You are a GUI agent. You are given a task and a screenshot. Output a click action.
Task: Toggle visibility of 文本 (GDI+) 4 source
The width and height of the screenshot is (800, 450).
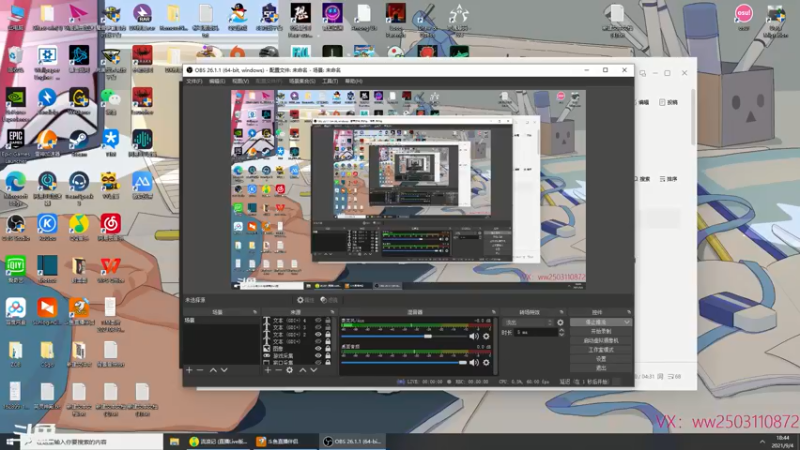pos(318,320)
